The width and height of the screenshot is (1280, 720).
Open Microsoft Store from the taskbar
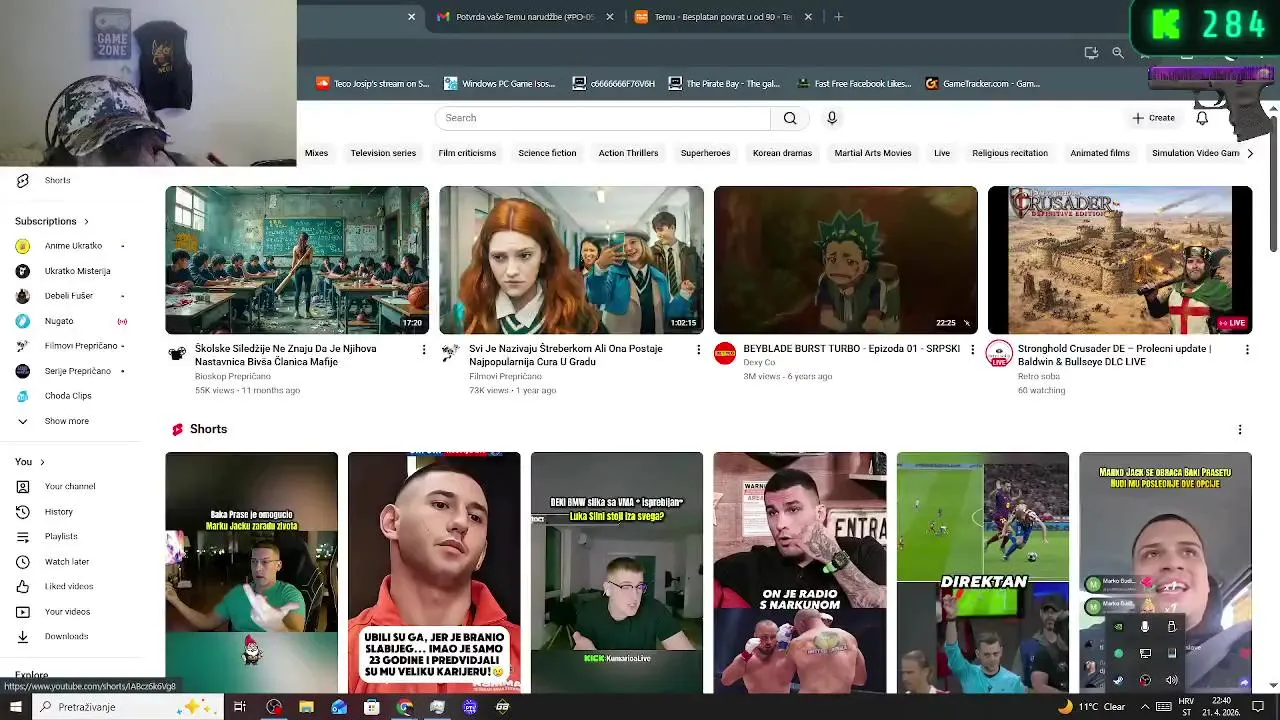371,707
